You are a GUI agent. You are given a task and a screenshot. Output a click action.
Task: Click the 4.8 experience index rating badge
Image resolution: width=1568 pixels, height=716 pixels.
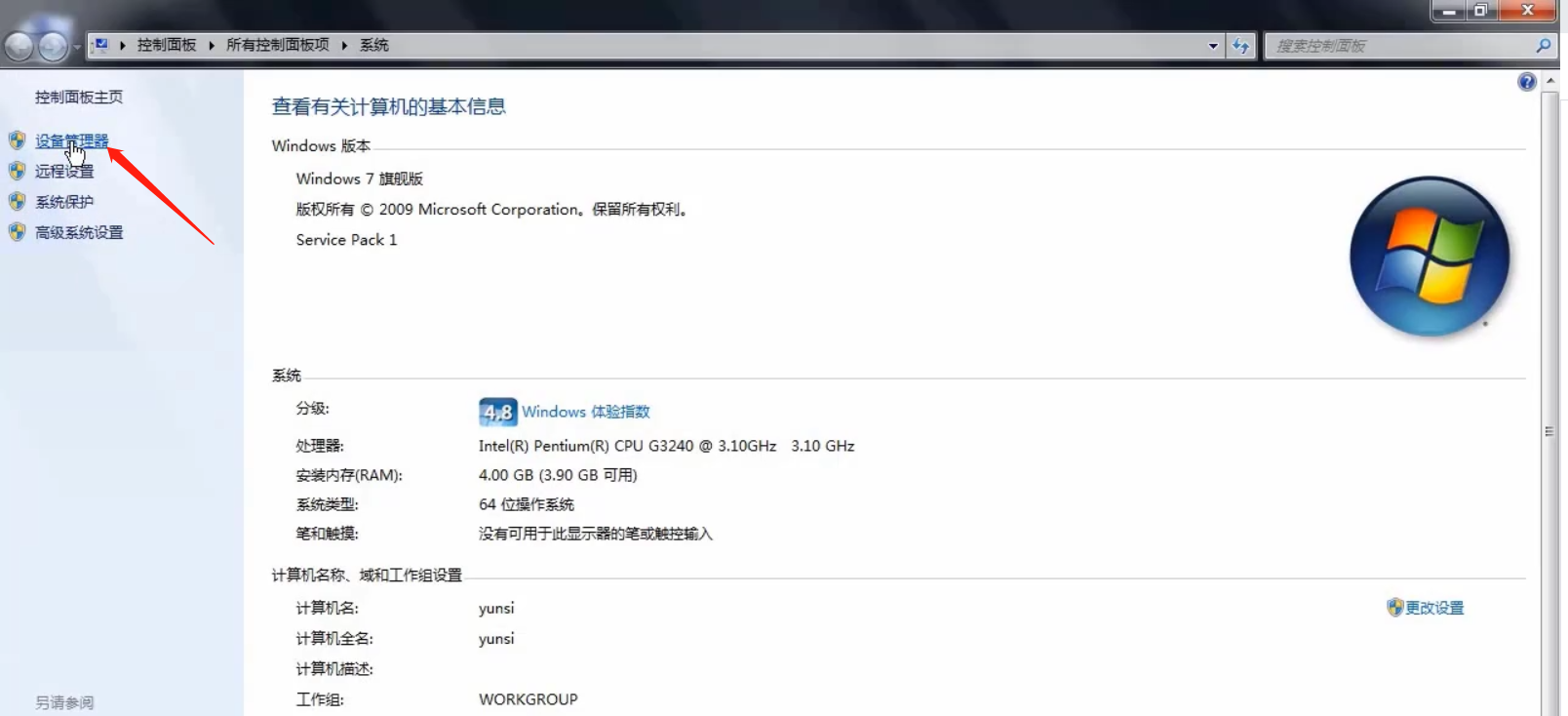[497, 412]
